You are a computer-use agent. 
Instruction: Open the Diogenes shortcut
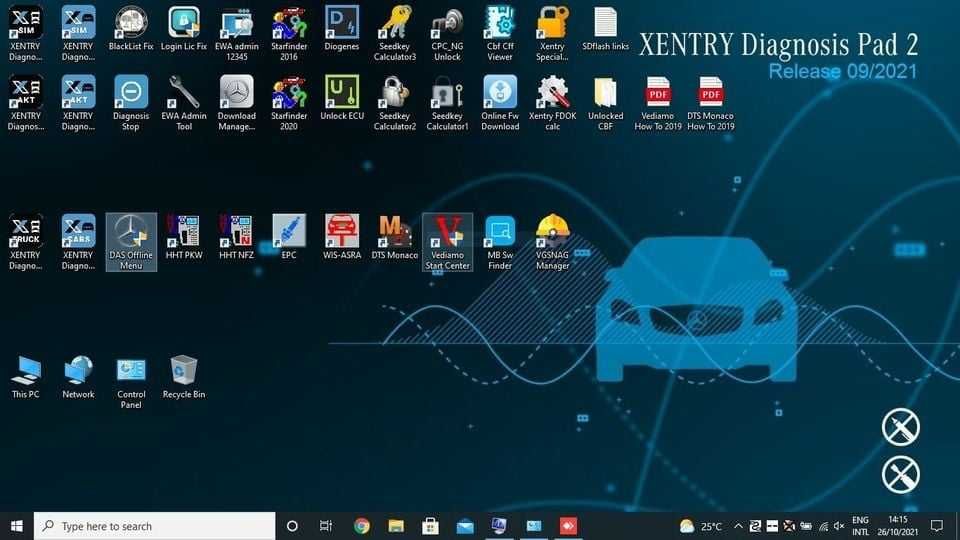(342, 28)
